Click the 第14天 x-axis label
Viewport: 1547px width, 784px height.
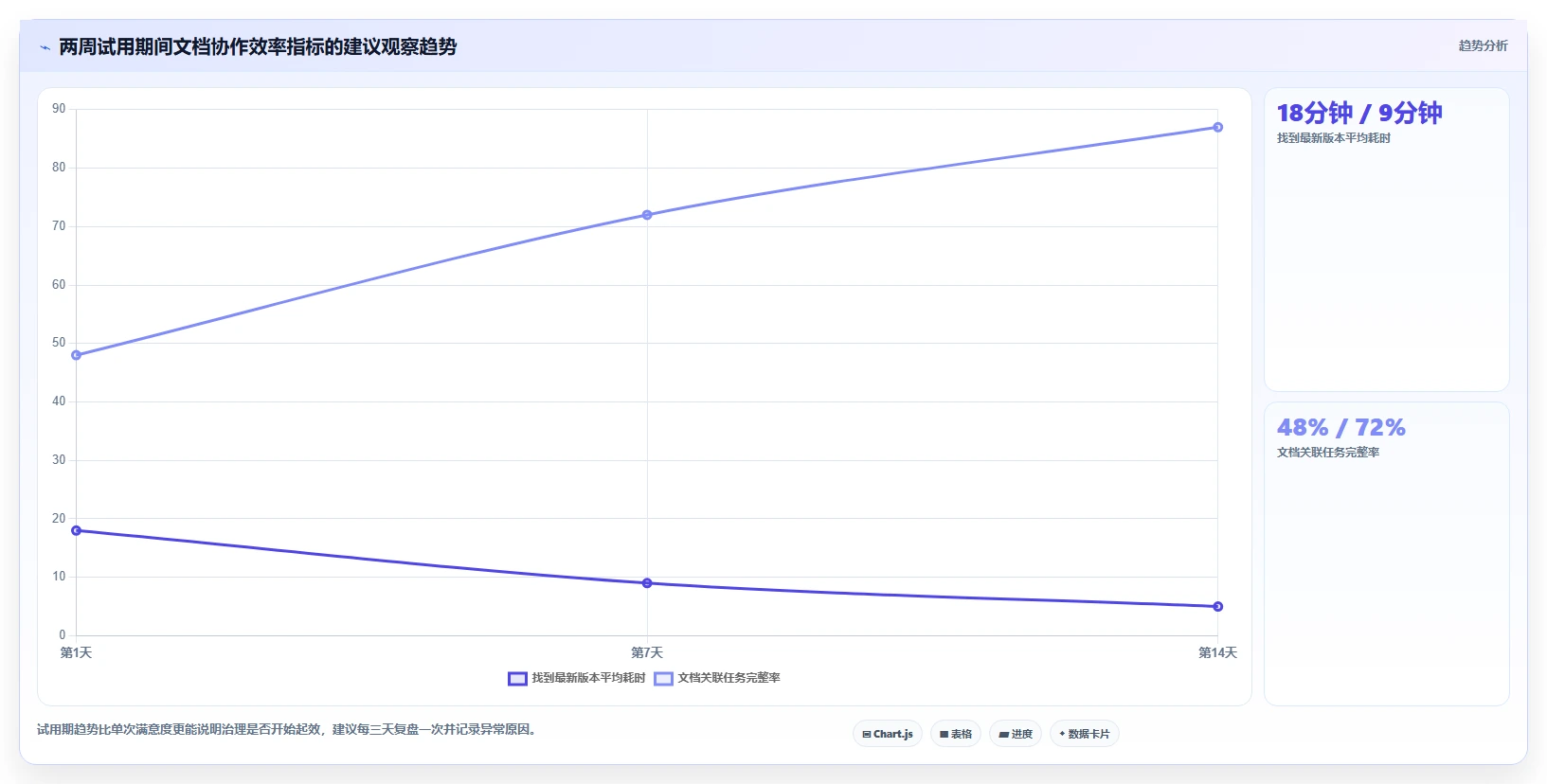(x=1217, y=652)
